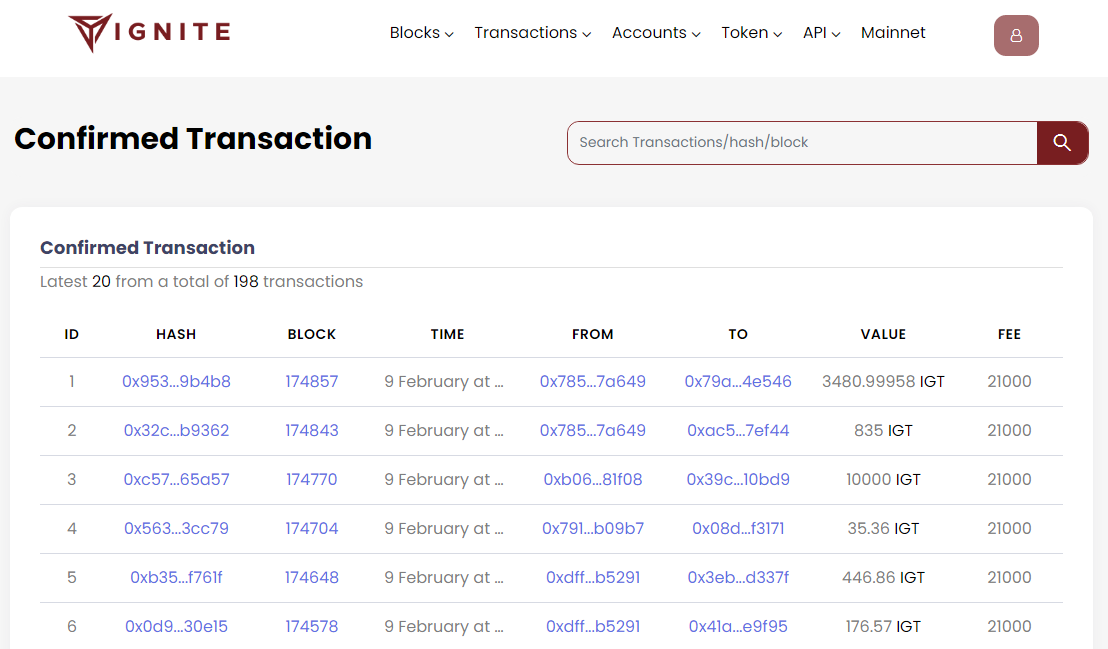
Task: Click the FEE column header
Action: pos(1009,334)
